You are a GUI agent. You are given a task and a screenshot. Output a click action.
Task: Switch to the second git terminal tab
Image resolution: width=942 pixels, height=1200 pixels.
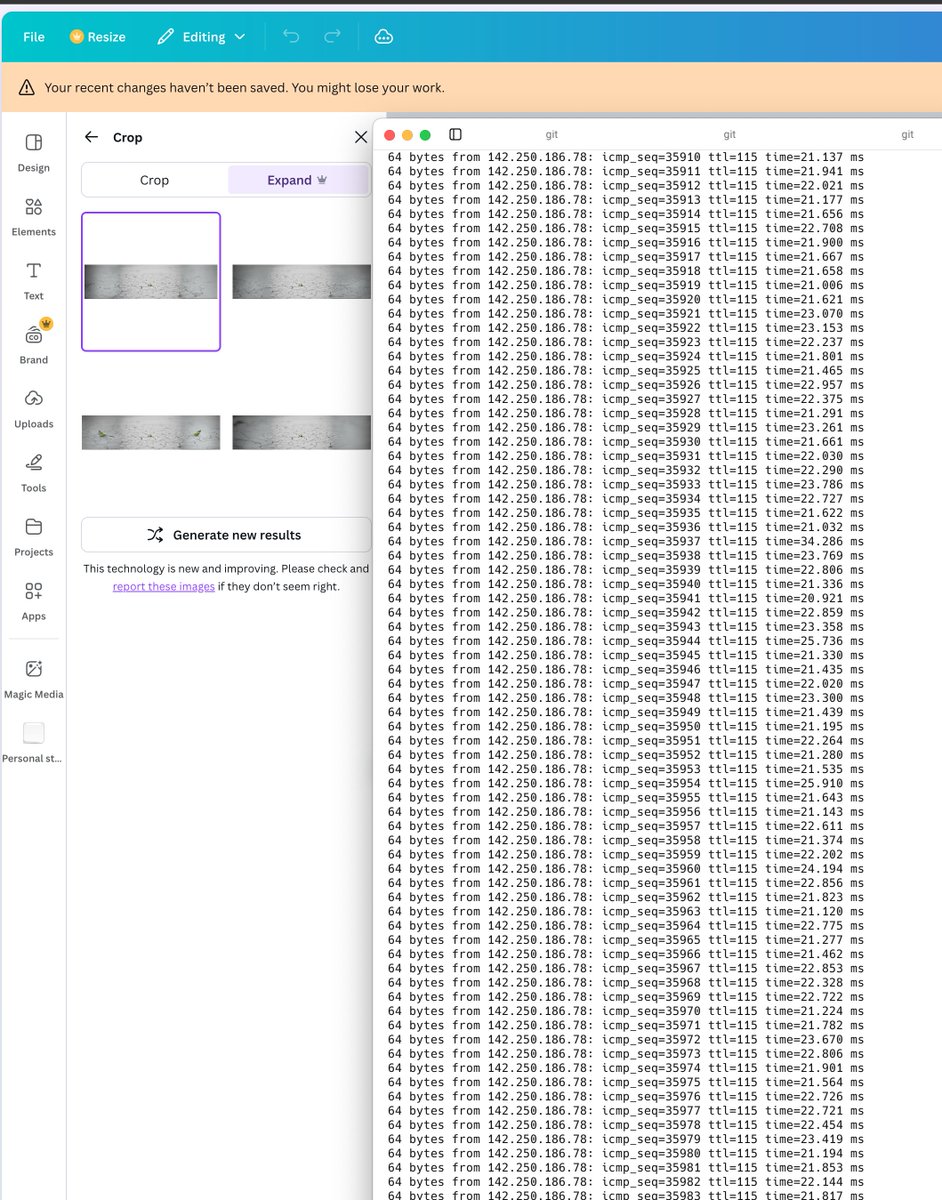point(729,134)
